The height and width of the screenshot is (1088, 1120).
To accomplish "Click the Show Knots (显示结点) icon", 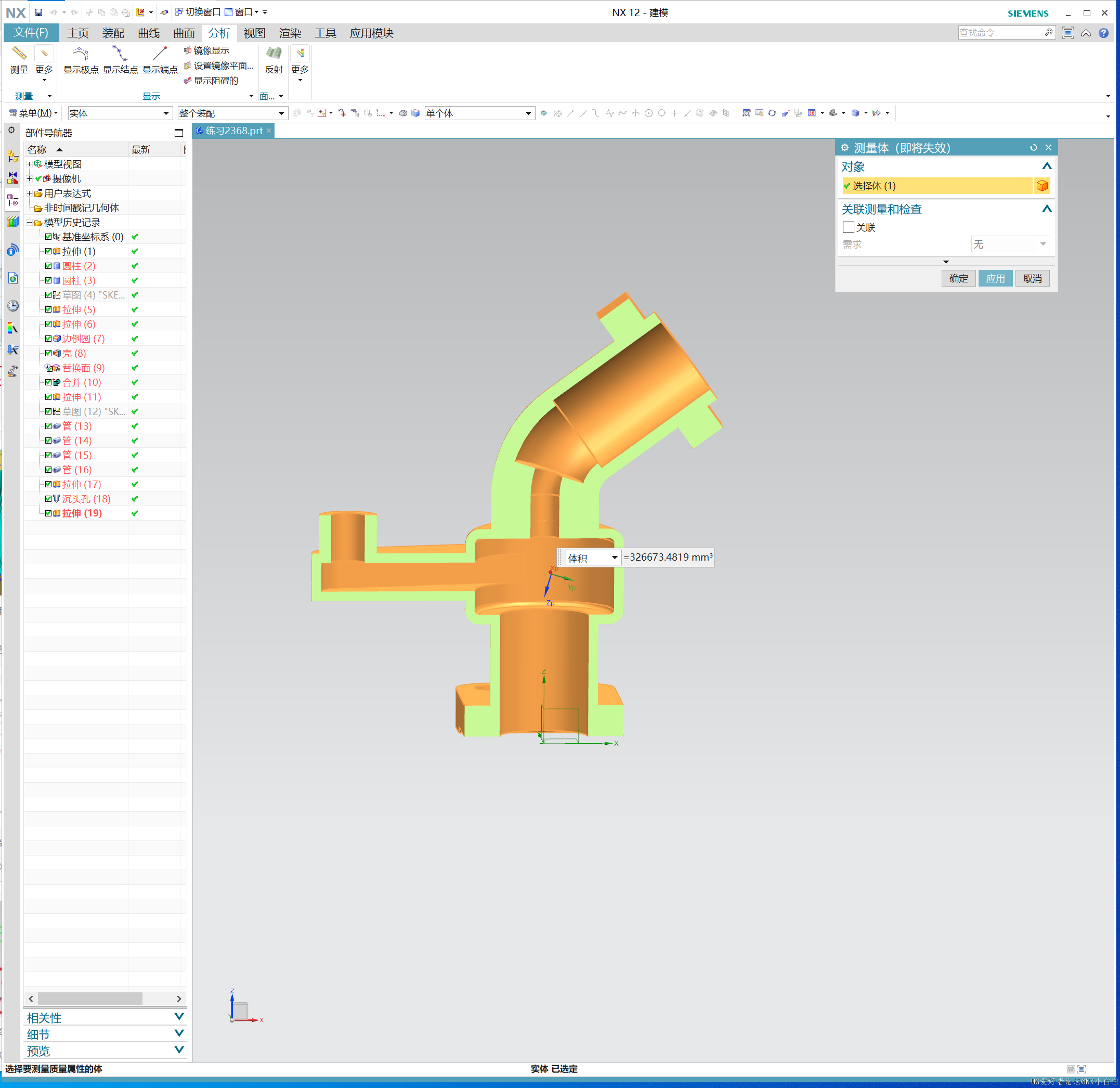I will [x=120, y=54].
